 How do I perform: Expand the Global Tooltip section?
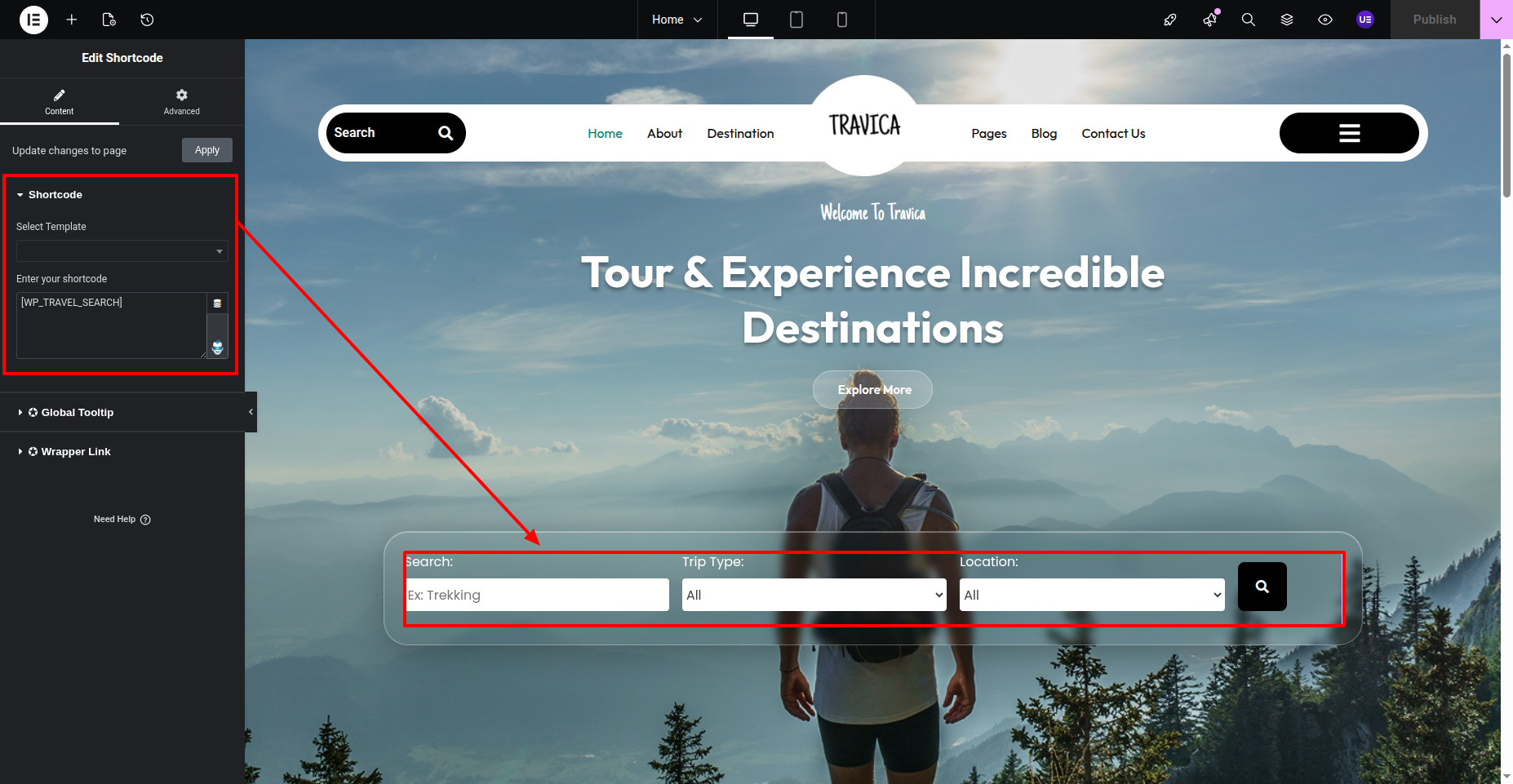78,413
